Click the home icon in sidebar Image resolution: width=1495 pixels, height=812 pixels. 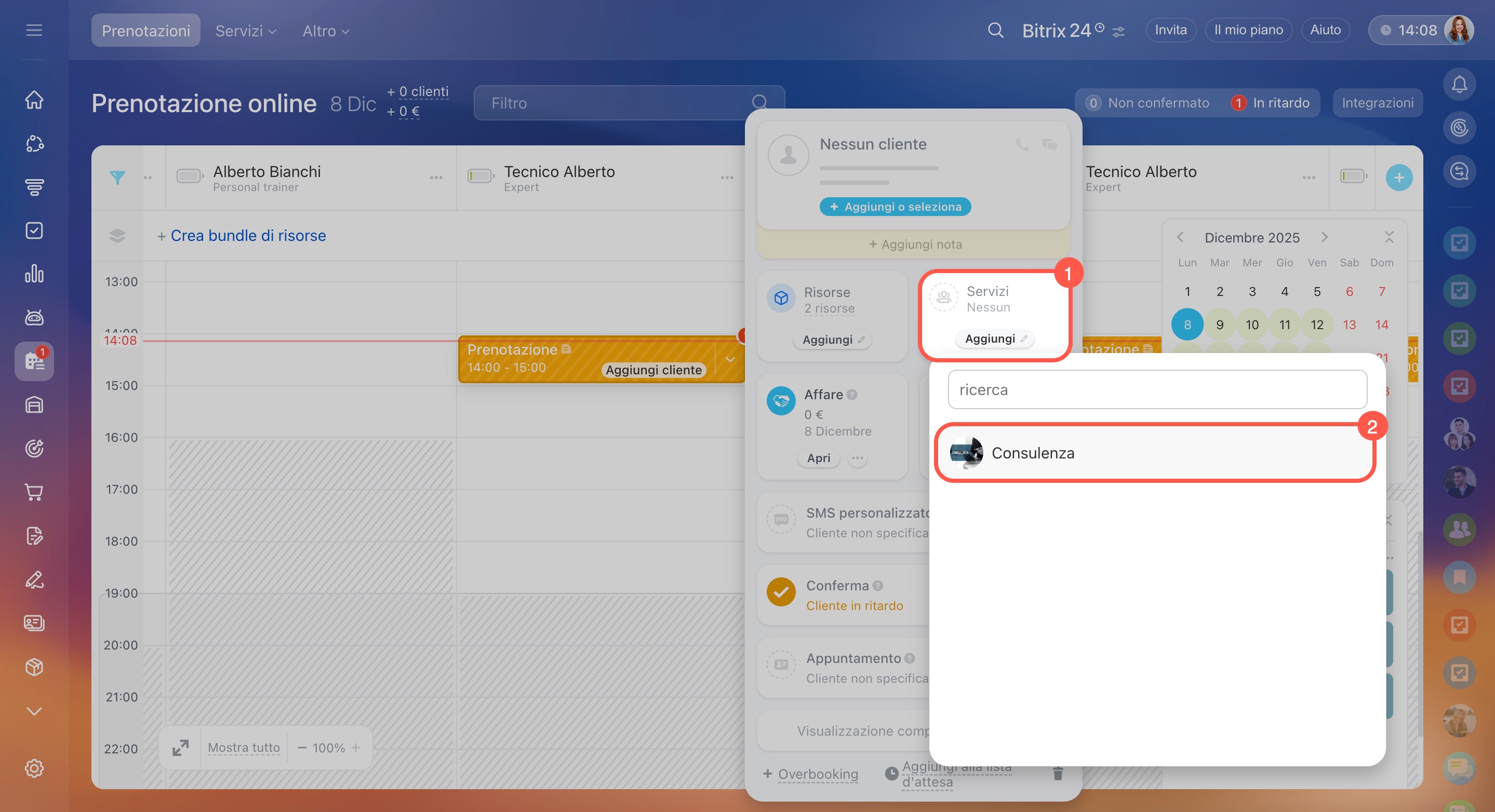pos(34,100)
